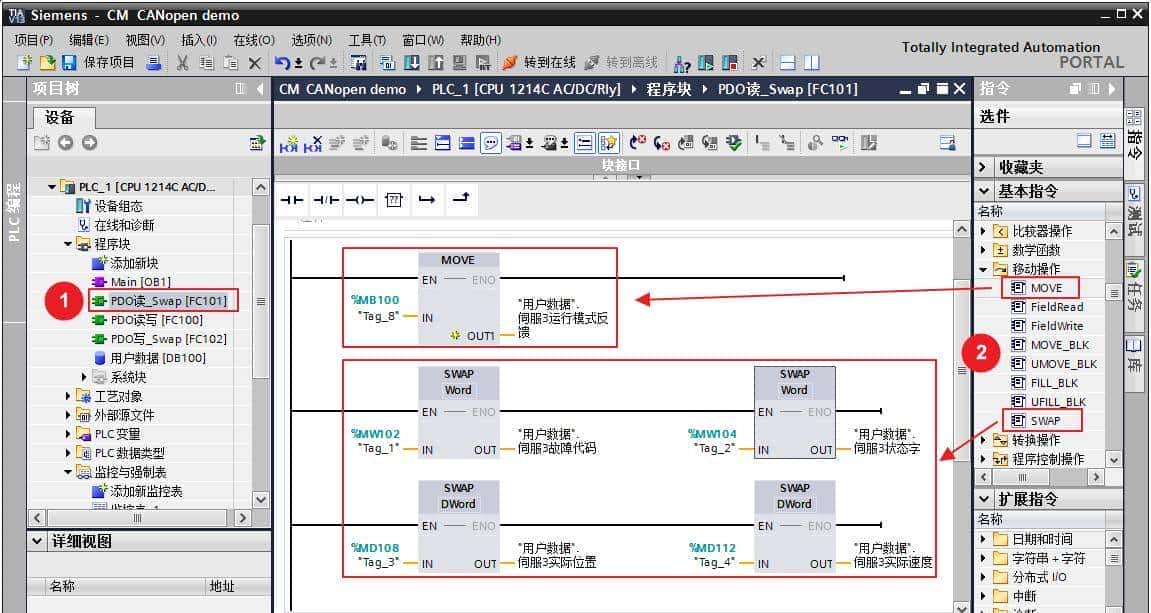The image size is (1151, 613).
Task: Expand the 转换操作 instruction folder
Action: (x=984, y=440)
